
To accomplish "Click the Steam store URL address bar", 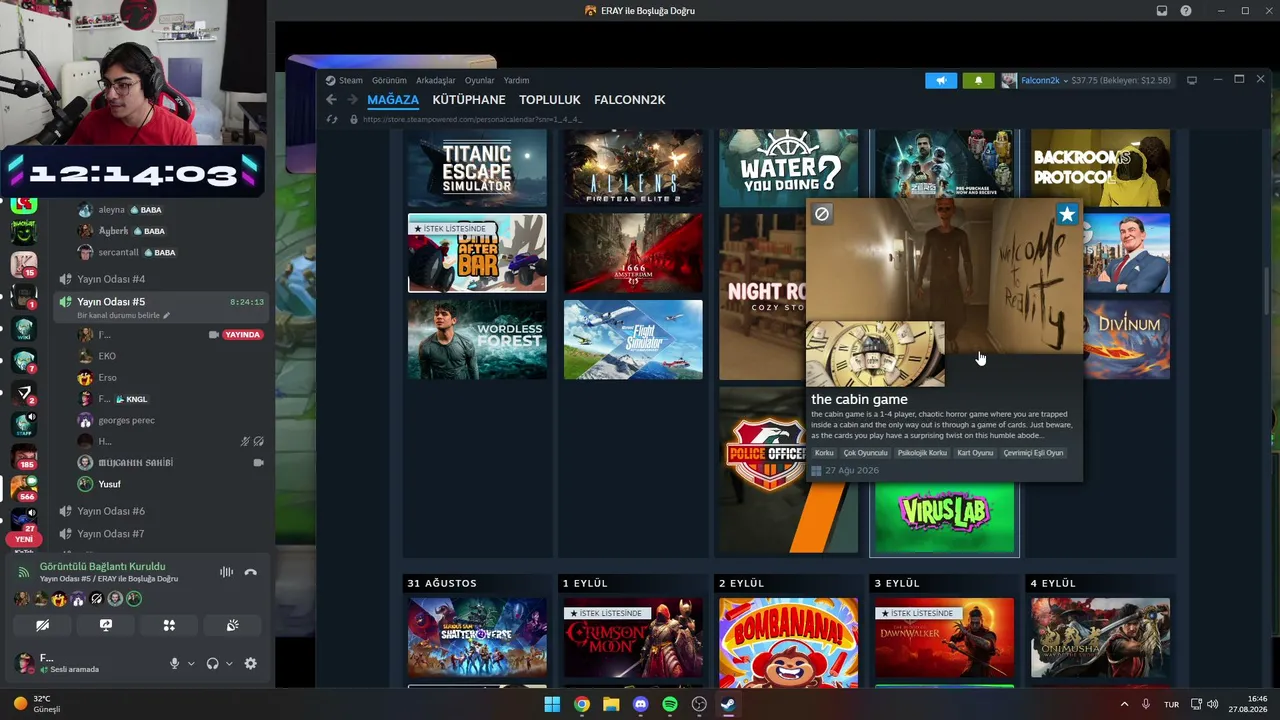I will click(472, 119).
